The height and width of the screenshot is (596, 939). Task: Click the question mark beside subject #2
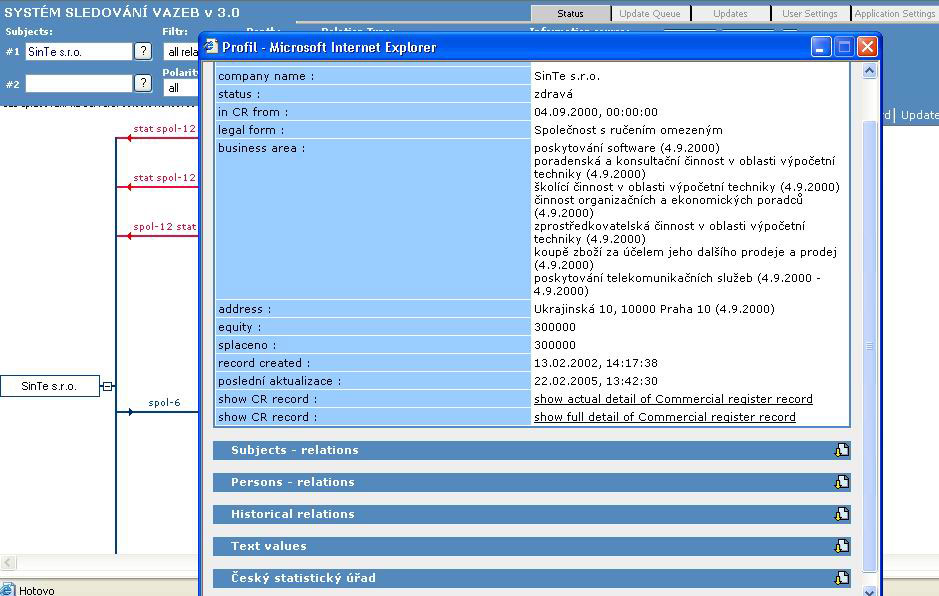coord(143,83)
